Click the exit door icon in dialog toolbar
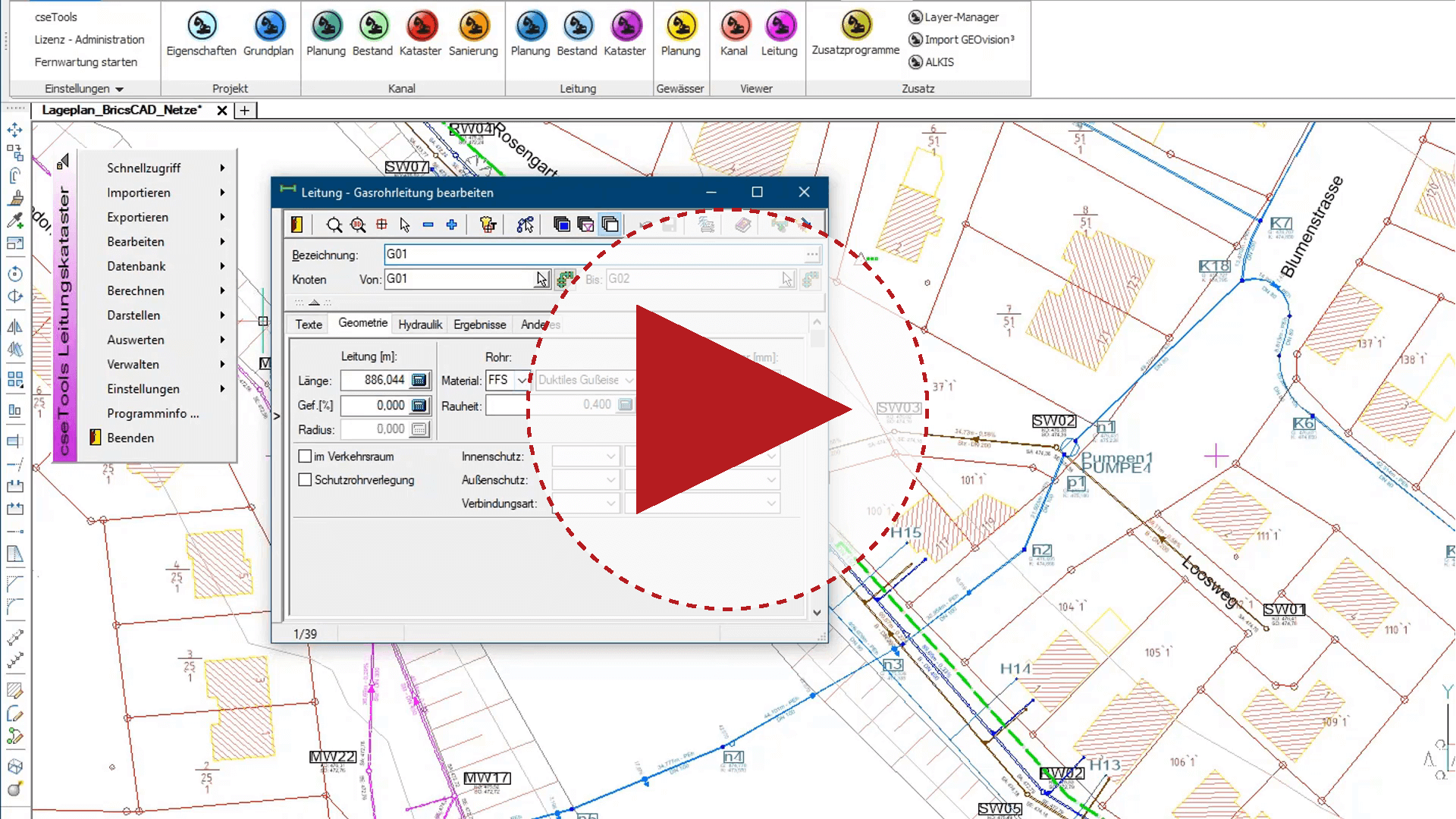This screenshot has height=819, width=1456. tap(297, 224)
